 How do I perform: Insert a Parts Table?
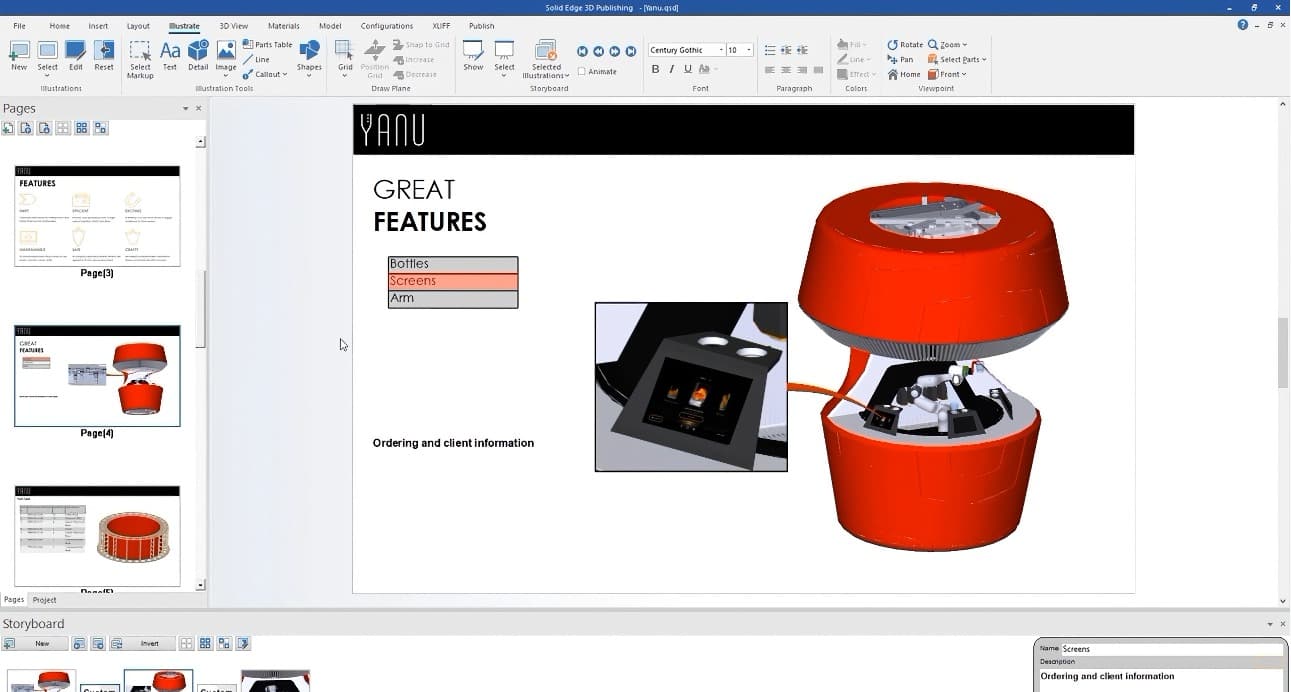click(268, 45)
